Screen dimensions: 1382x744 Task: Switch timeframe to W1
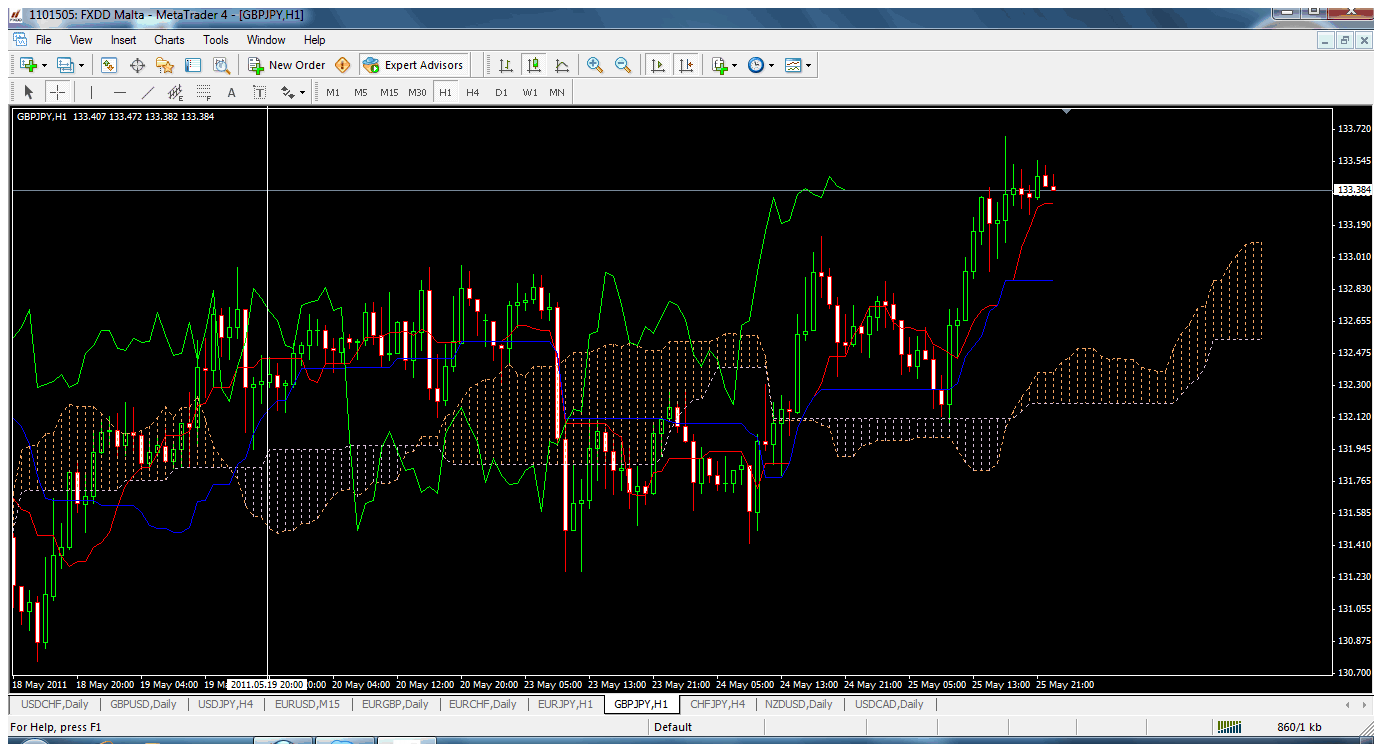coord(529,92)
